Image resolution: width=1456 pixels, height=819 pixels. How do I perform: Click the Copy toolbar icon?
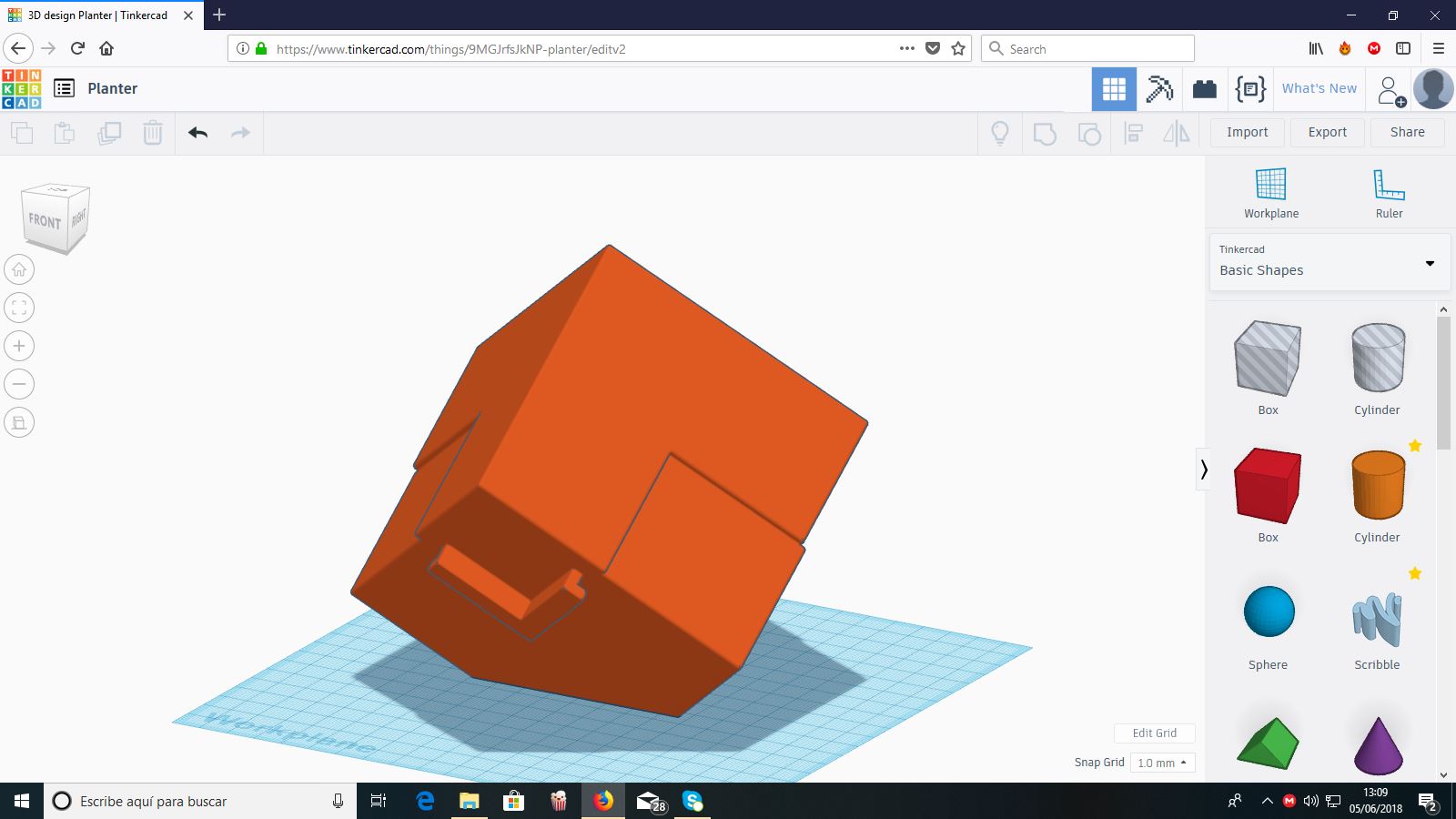tap(22, 133)
